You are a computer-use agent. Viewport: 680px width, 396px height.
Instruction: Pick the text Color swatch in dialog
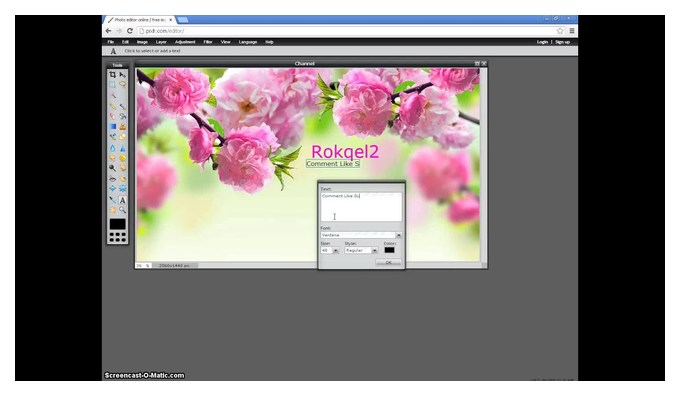(x=389, y=250)
